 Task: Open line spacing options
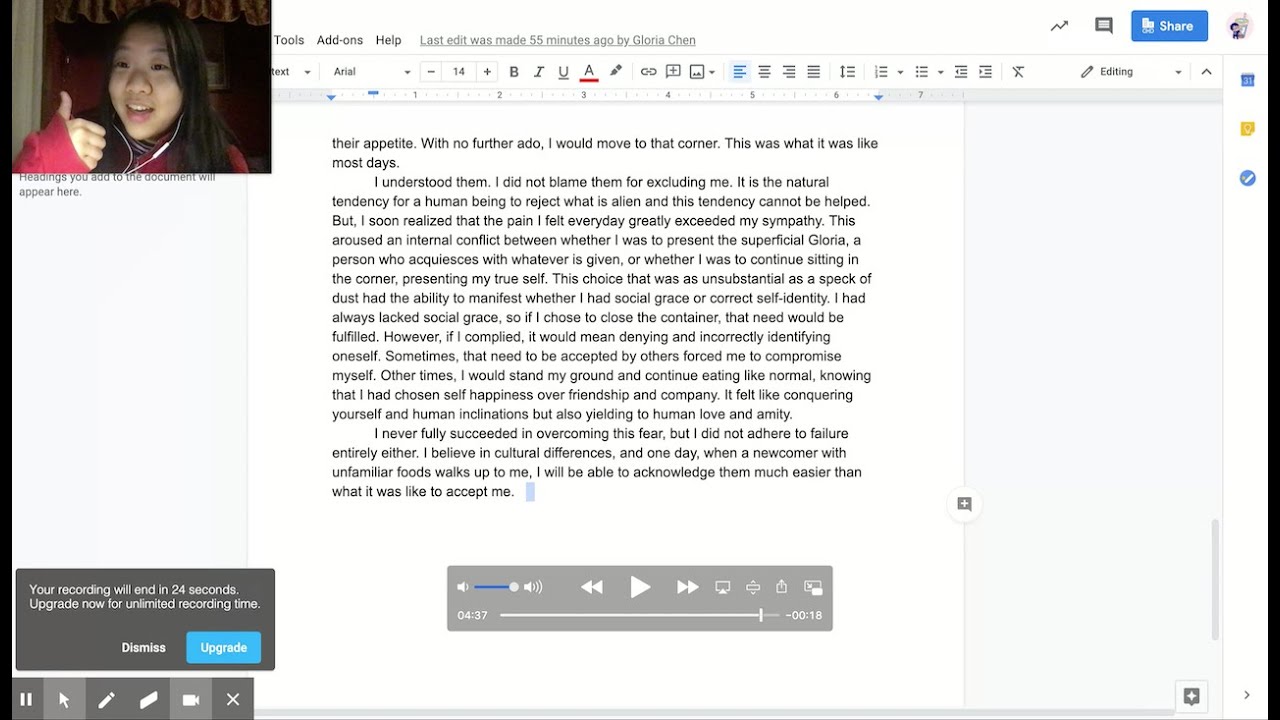847,72
